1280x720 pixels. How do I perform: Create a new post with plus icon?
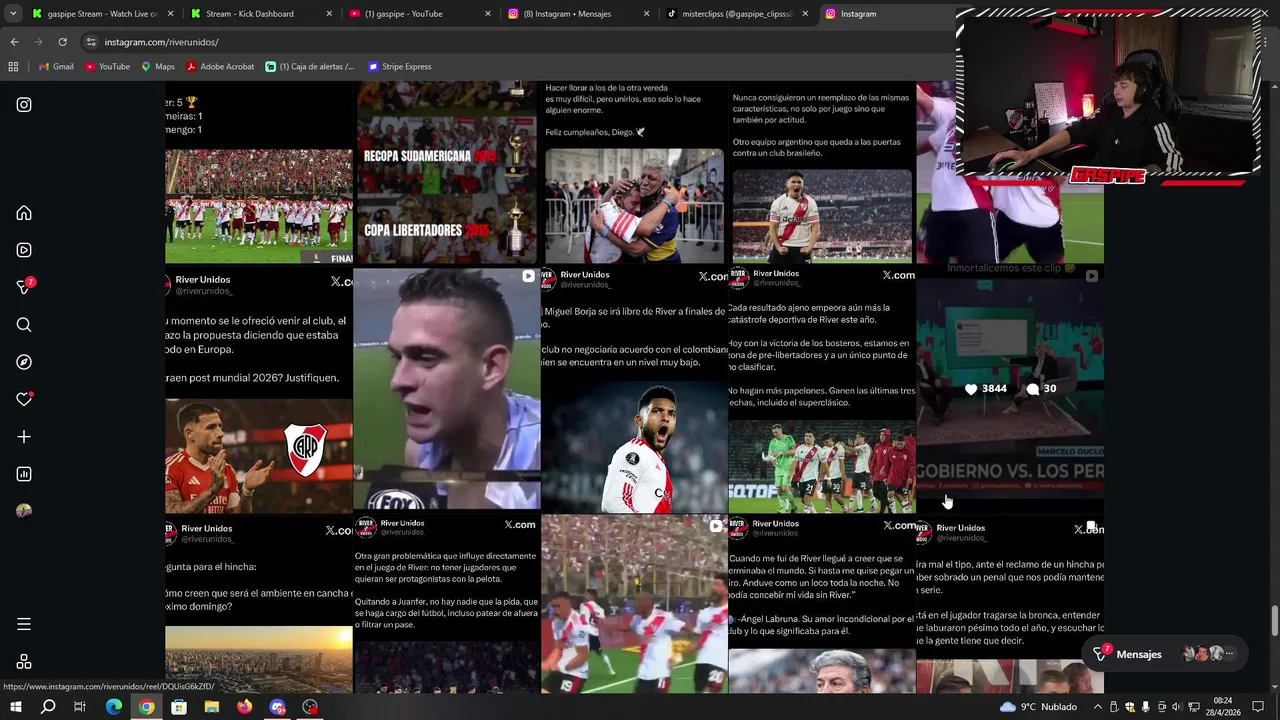(24, 437)
